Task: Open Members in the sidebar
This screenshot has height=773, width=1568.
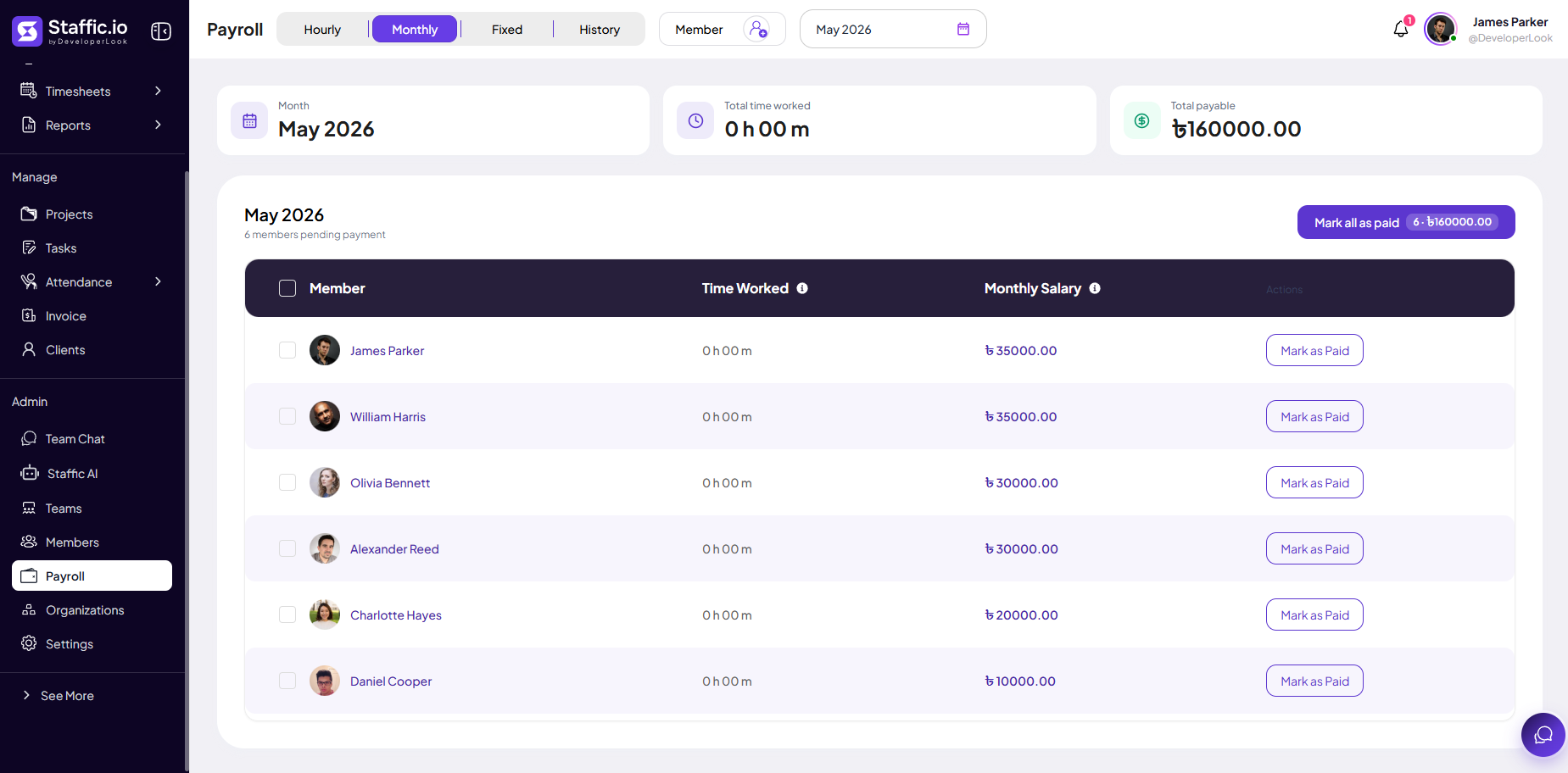Action: pyautogui.click(x=92, y=542)
